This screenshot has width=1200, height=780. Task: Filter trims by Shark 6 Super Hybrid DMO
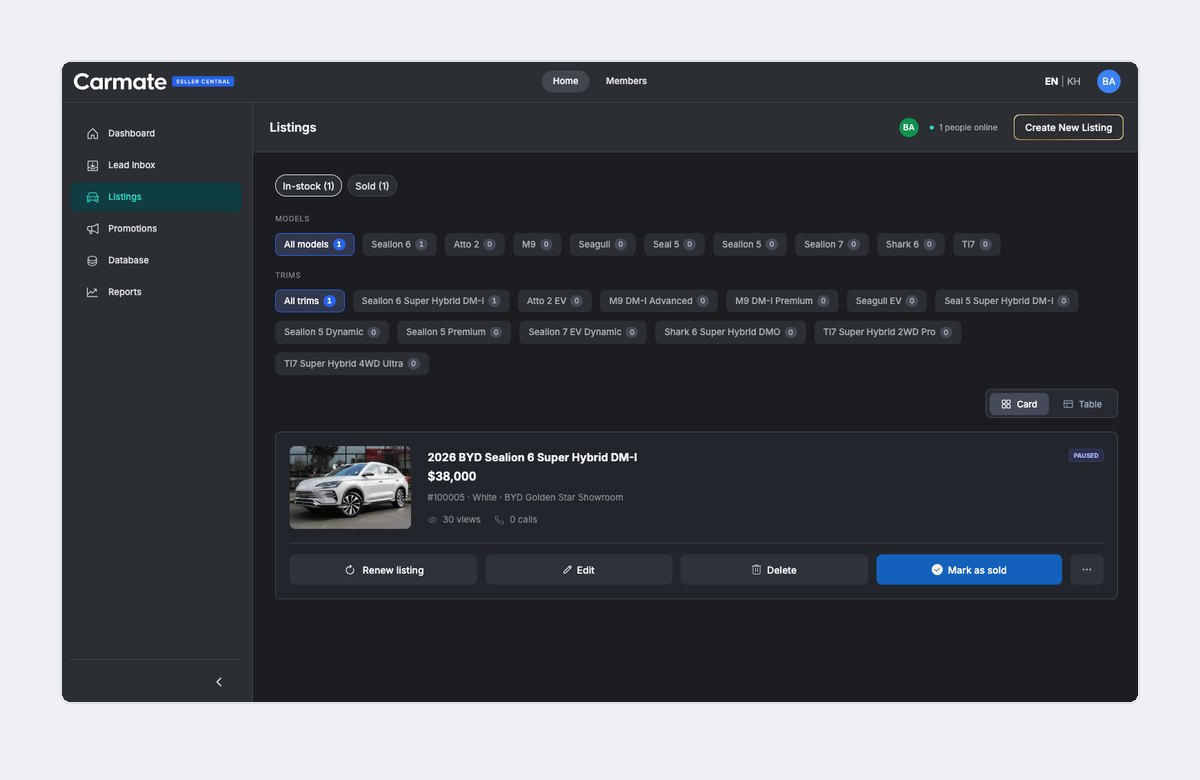click(x=730, y=332)
